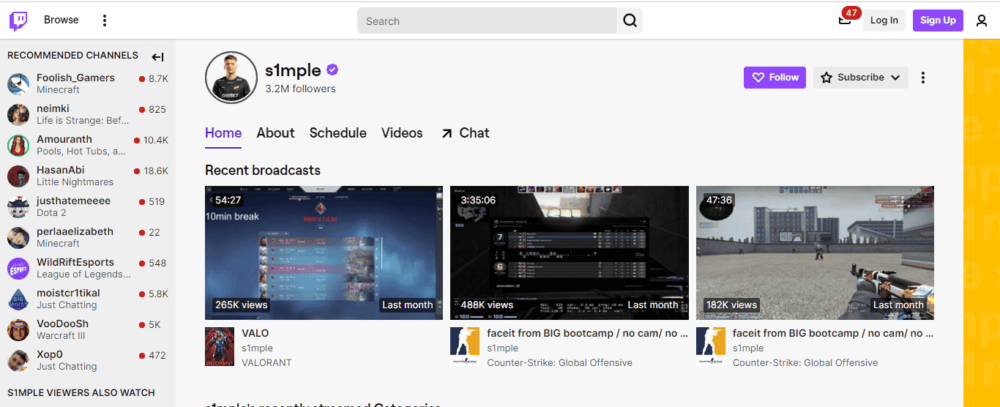This screenshot has width=1000, height=407.
Task: Click the Amouranth channel name
Action: [64, 139]
